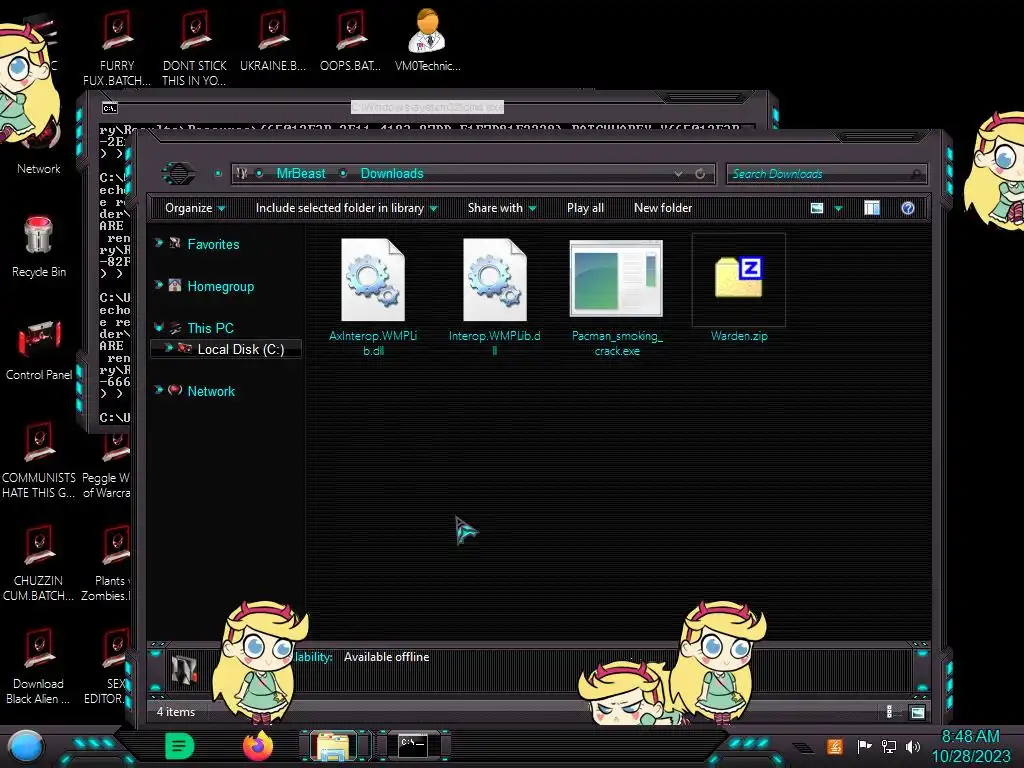The image size is (1024, 768).
Task: Switch to large icons view in status bar
Action: (918, 712)
